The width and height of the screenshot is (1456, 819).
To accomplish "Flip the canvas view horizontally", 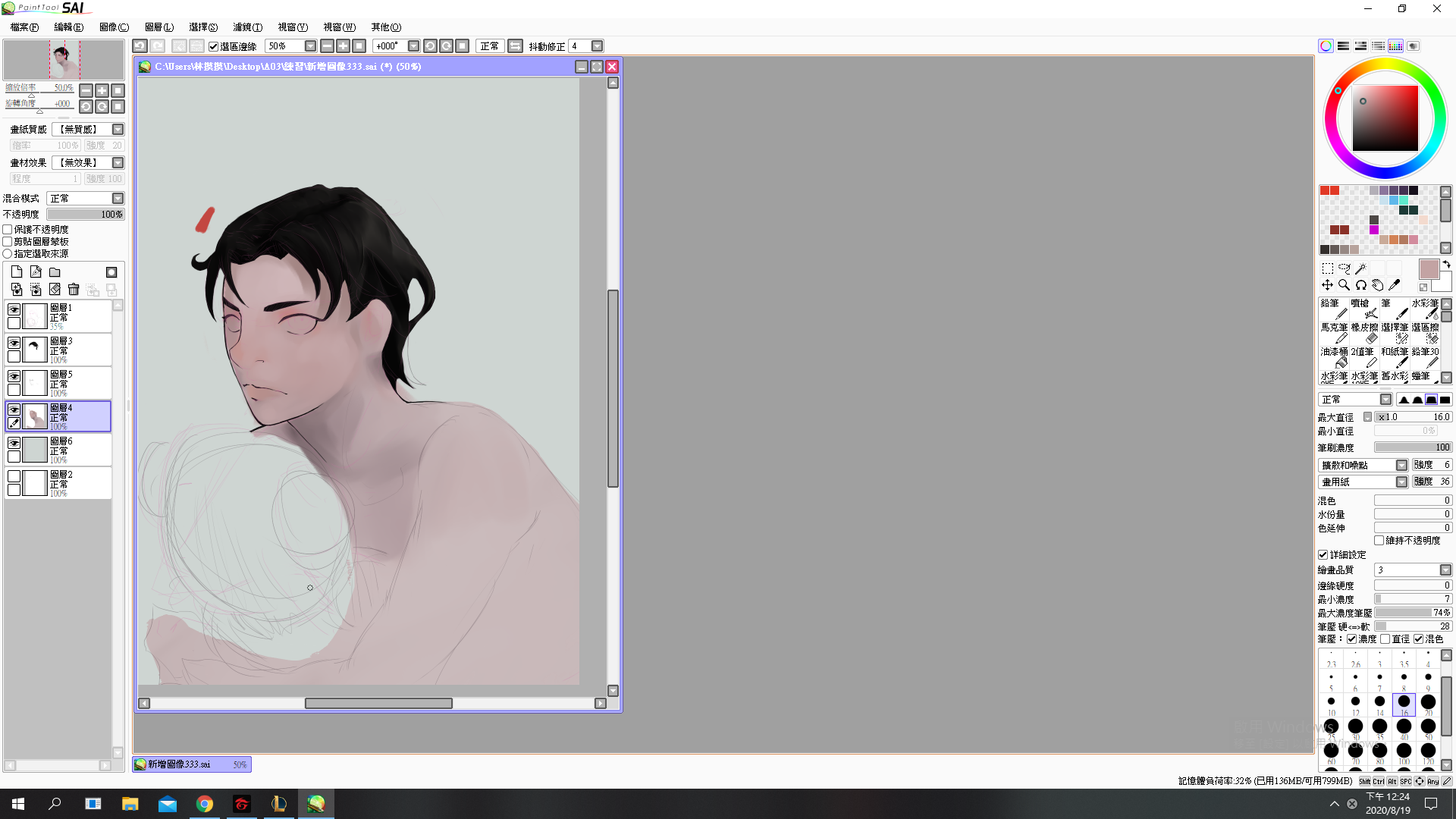I will (515, 46).
